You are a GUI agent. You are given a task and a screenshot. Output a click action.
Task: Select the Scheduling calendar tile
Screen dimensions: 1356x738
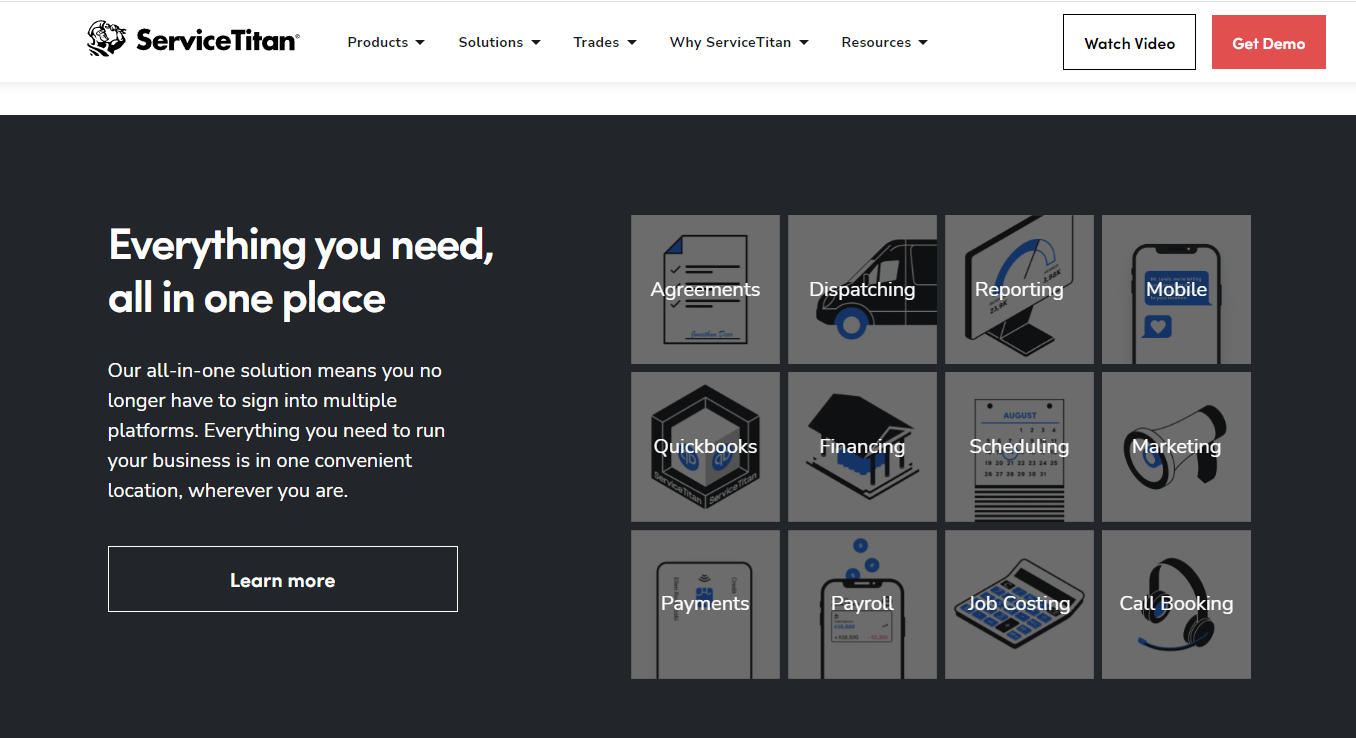coord(1019,447)
